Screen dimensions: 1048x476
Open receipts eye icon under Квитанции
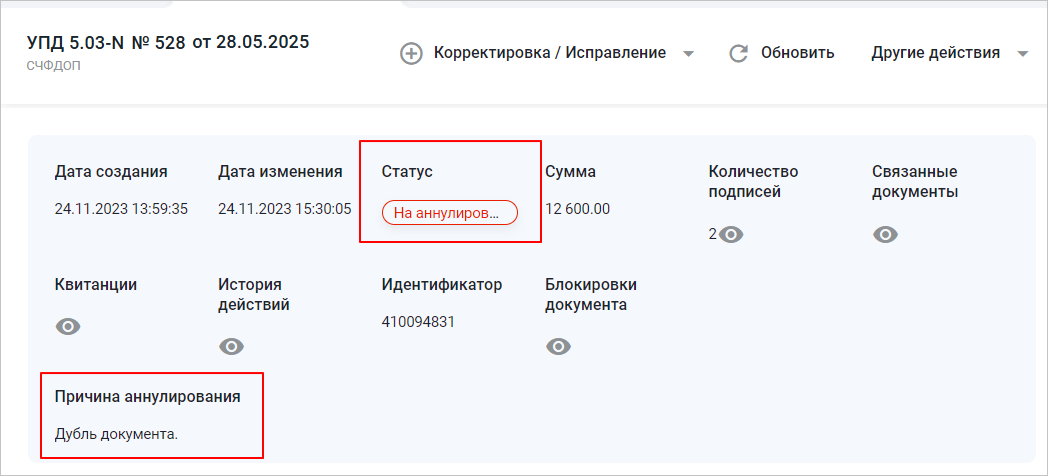(68, 326)
